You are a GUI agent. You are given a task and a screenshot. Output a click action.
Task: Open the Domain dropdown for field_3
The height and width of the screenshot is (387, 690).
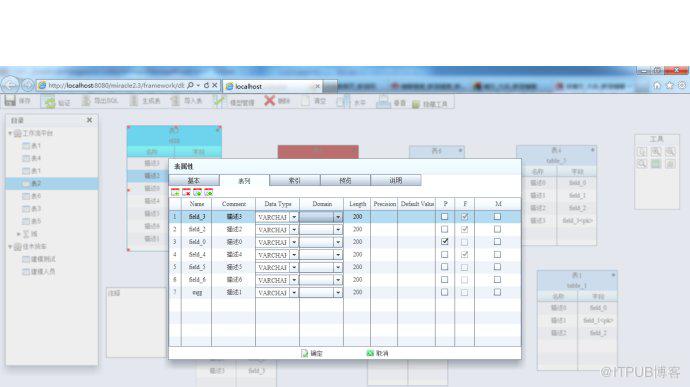338,217
